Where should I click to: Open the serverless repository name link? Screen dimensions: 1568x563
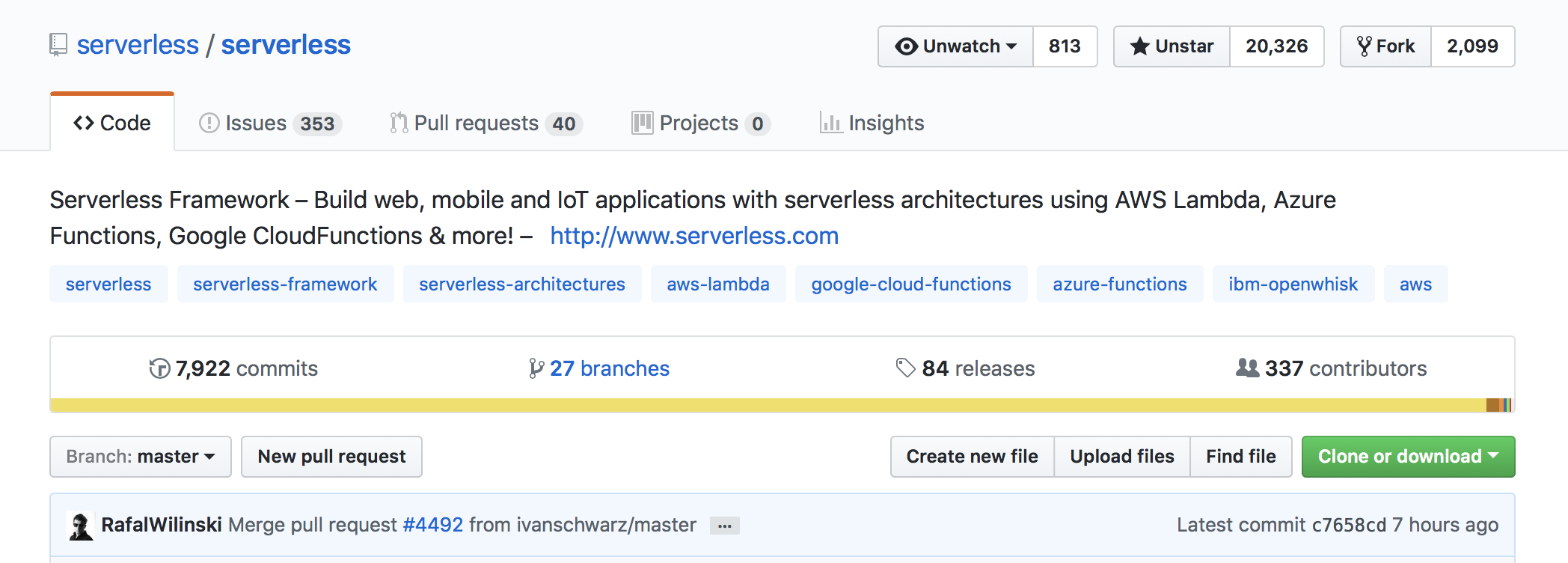tap(286, 45)
